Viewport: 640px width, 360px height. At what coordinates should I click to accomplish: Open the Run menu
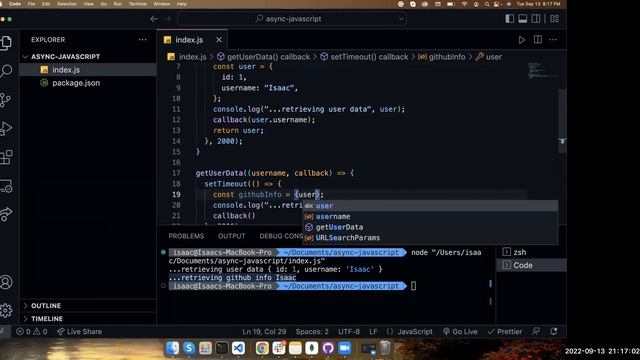tap(118, 4)
